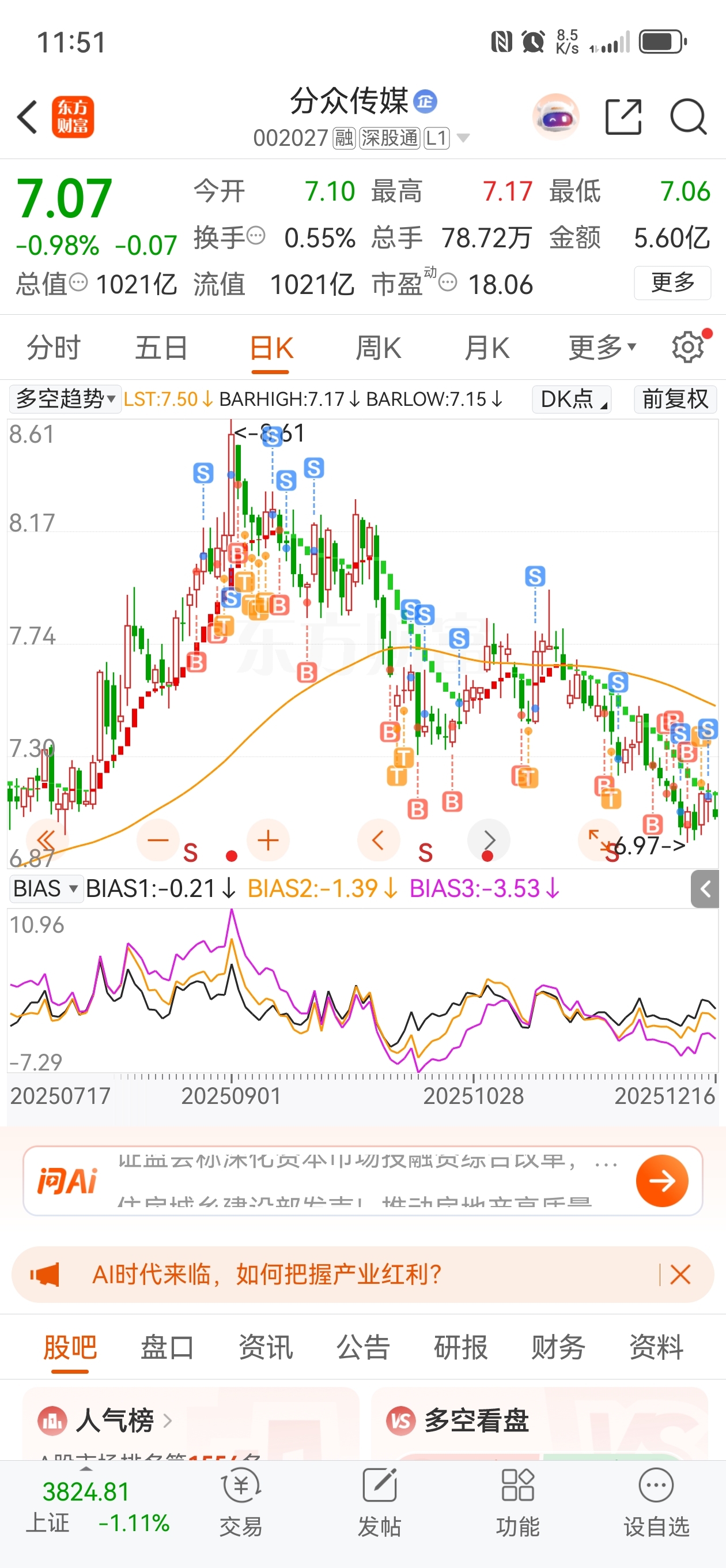The image size is (726, 1568).
Task: Tap the 上证 3824.81 index ticker
Action: click(x=97, y=1506)
